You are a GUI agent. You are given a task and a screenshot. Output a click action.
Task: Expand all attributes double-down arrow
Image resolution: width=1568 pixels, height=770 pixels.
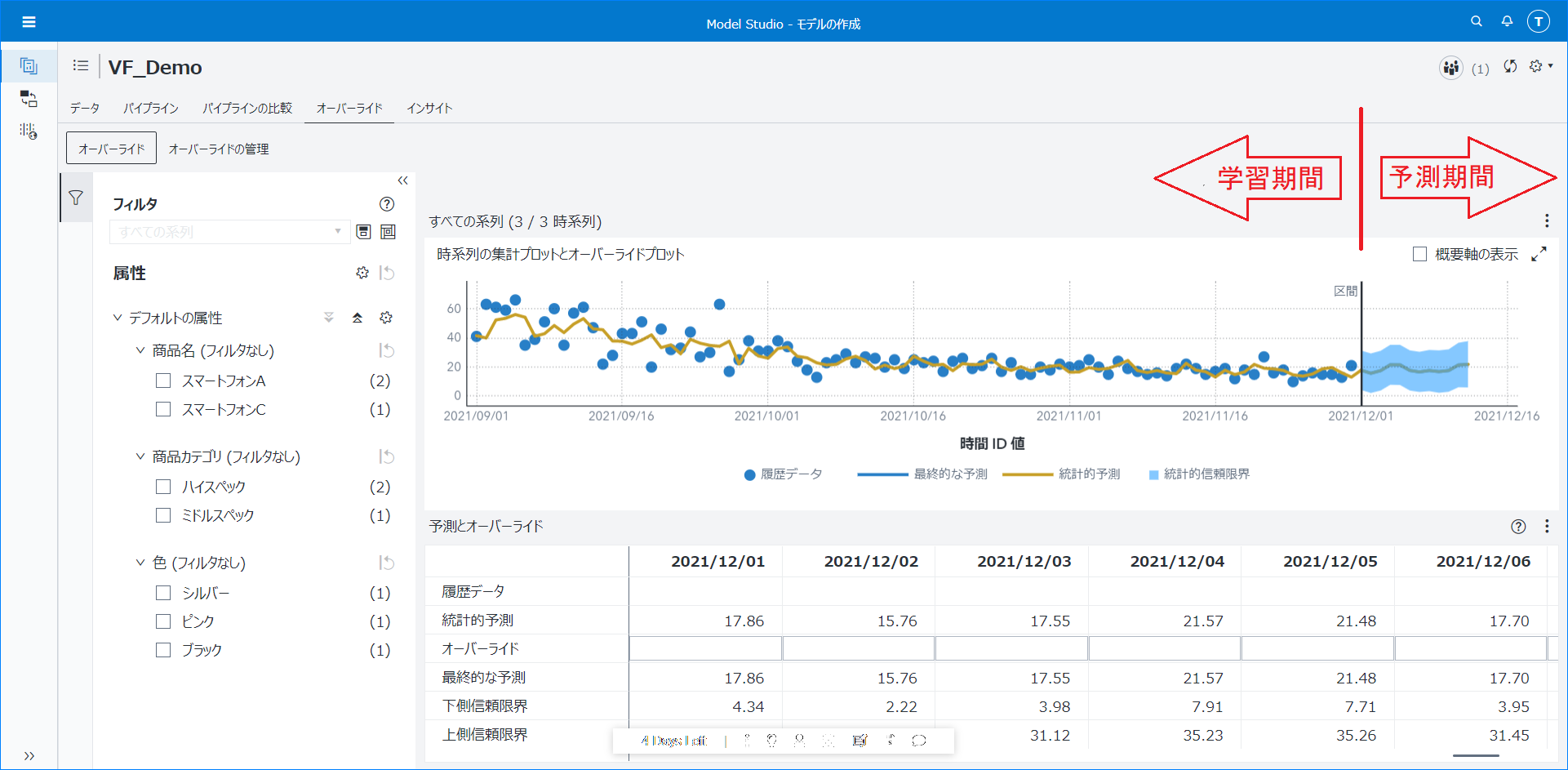click(x=329, y=318)
